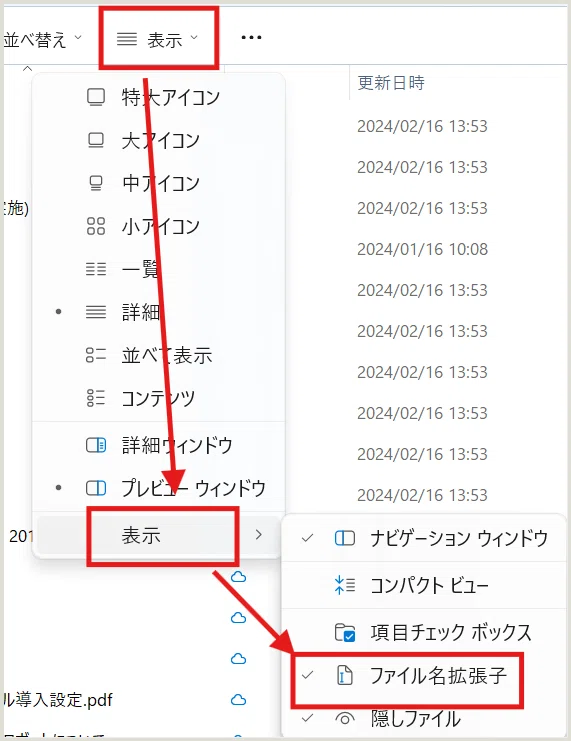Click the 詳細ウィンドウ pane icon

pyautogui.click(x=96, y=445)
